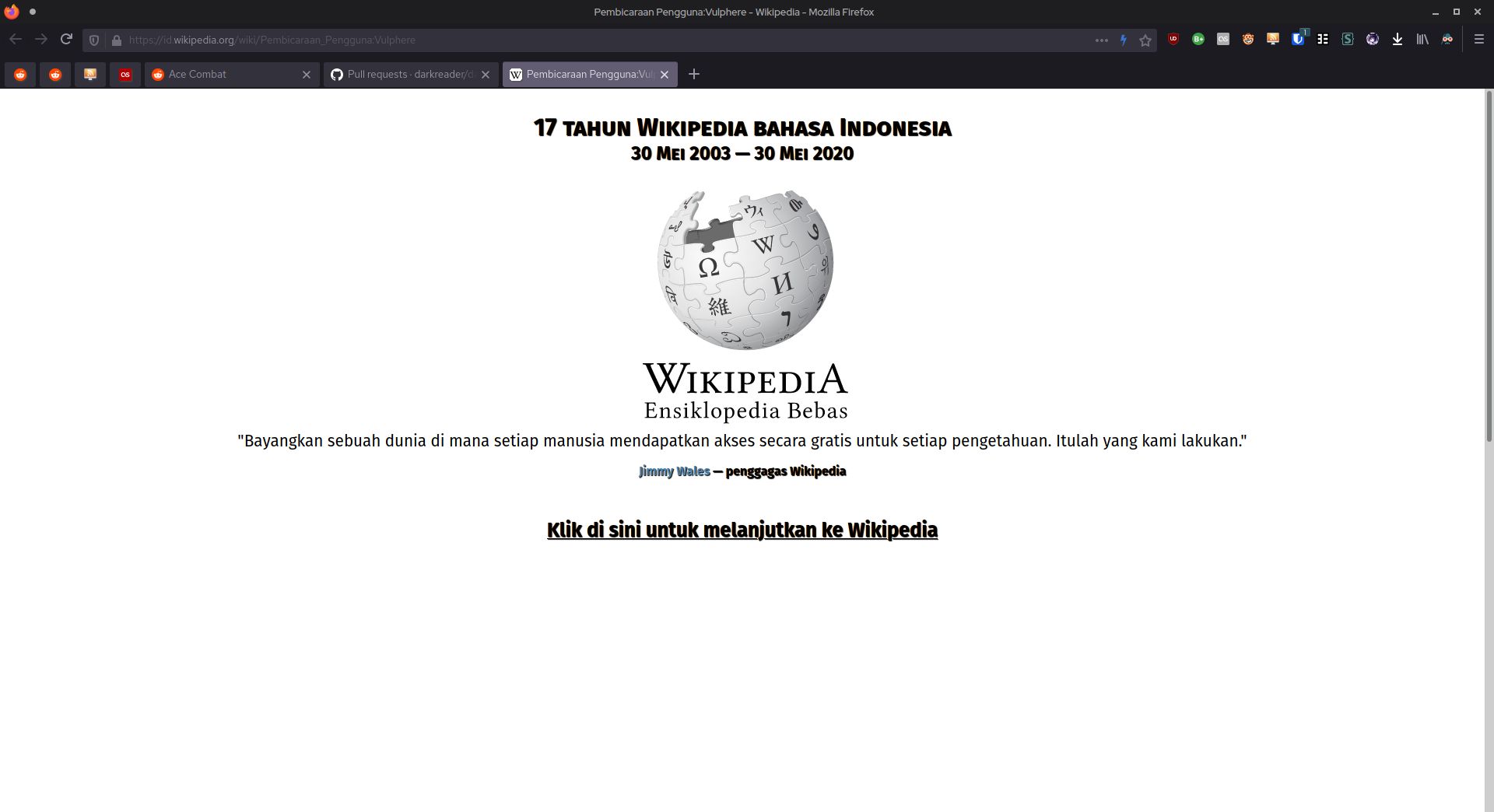Show downloads with the arrow icon

(1398, 39)
